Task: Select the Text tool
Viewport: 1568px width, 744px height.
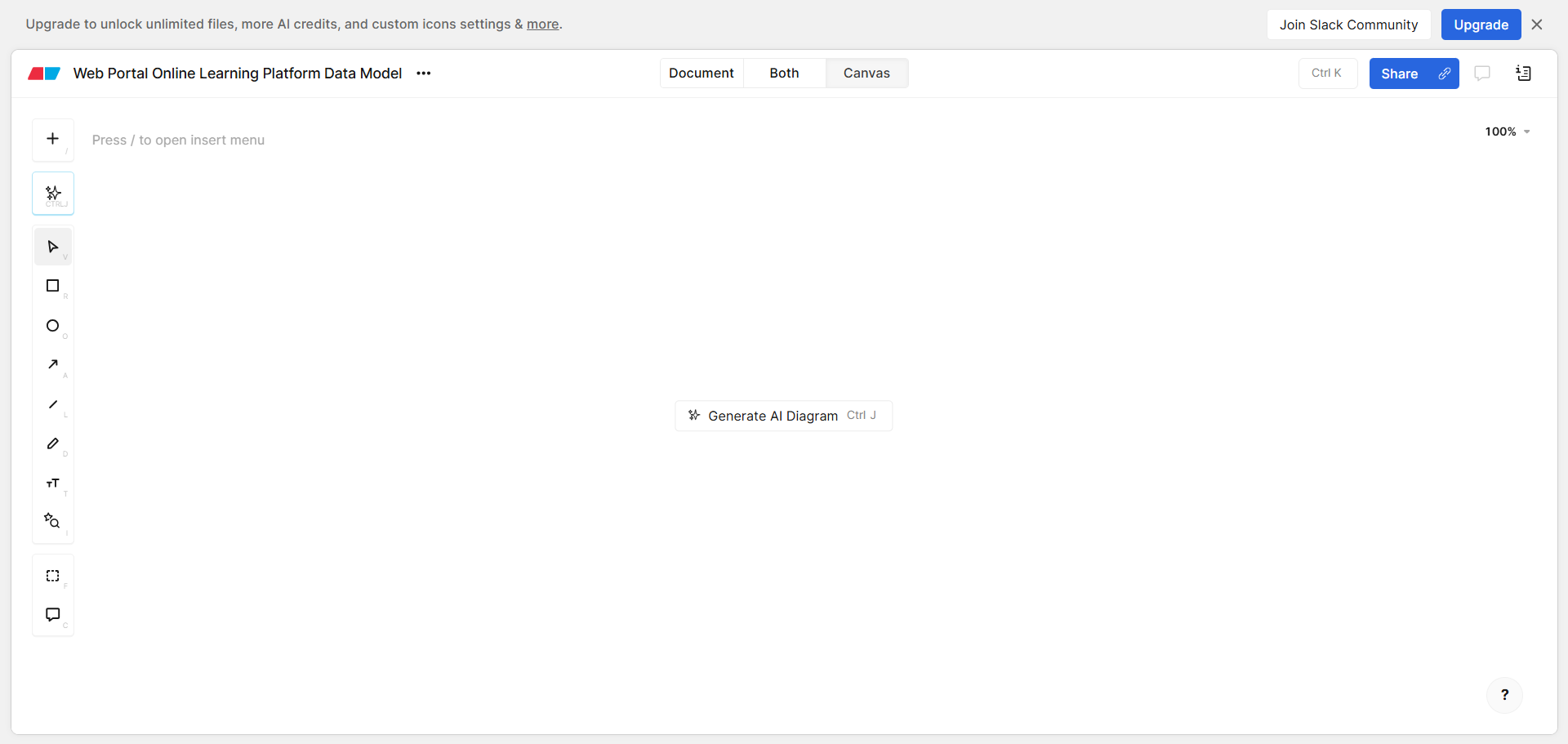Action: pos(53,483)
